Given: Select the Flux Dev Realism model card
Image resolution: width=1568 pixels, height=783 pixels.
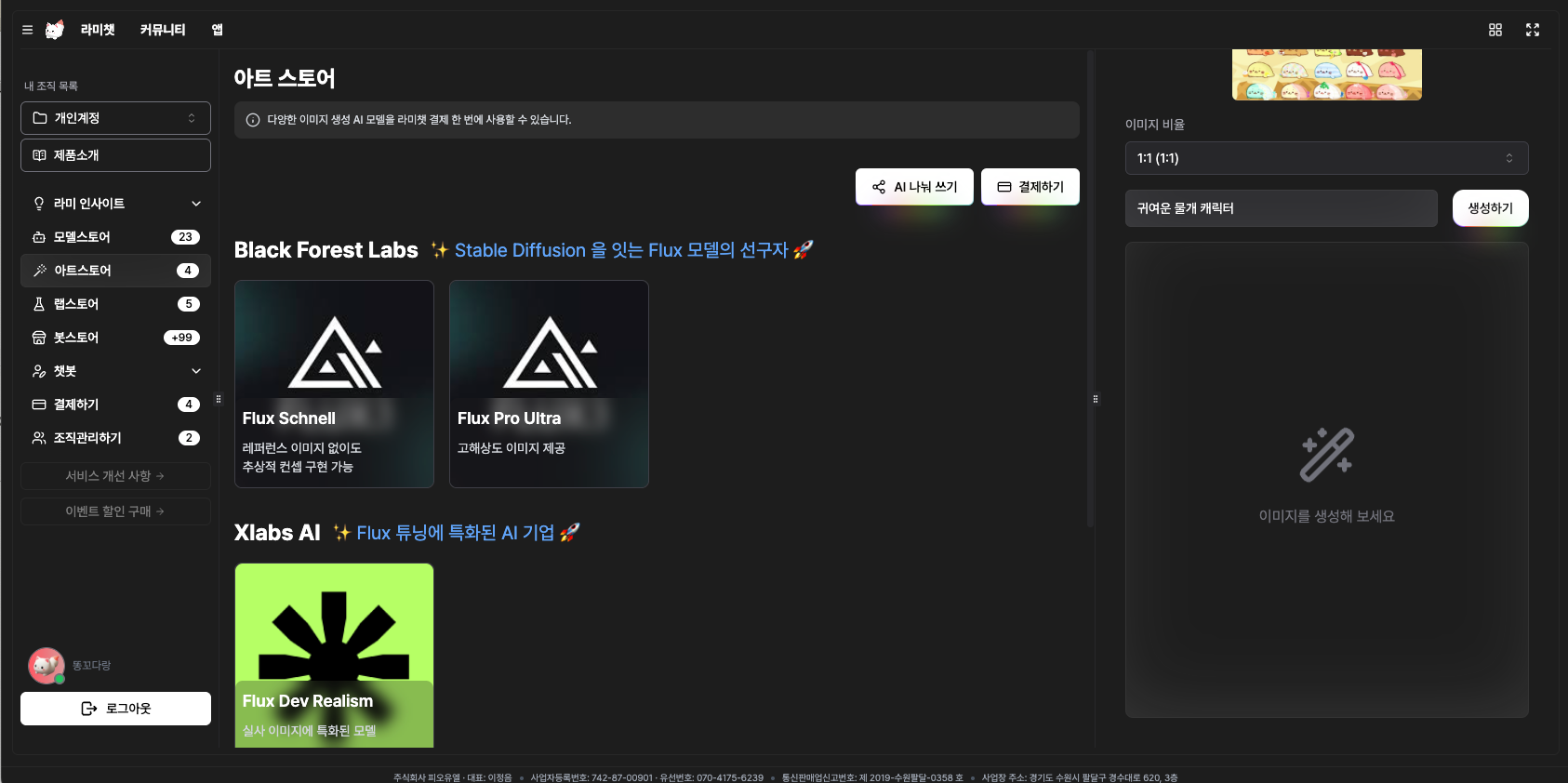Looking at the screenshot, I should click(334, 655).
